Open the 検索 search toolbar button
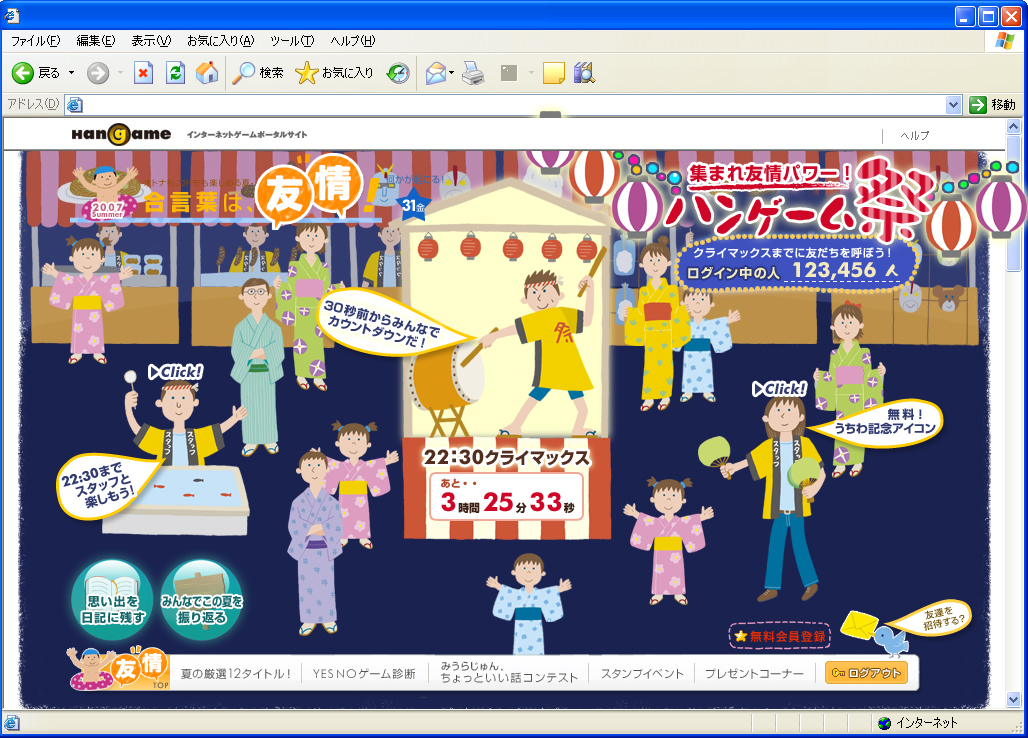This screenshot has height=738, width=1028. tap(258, 73)
